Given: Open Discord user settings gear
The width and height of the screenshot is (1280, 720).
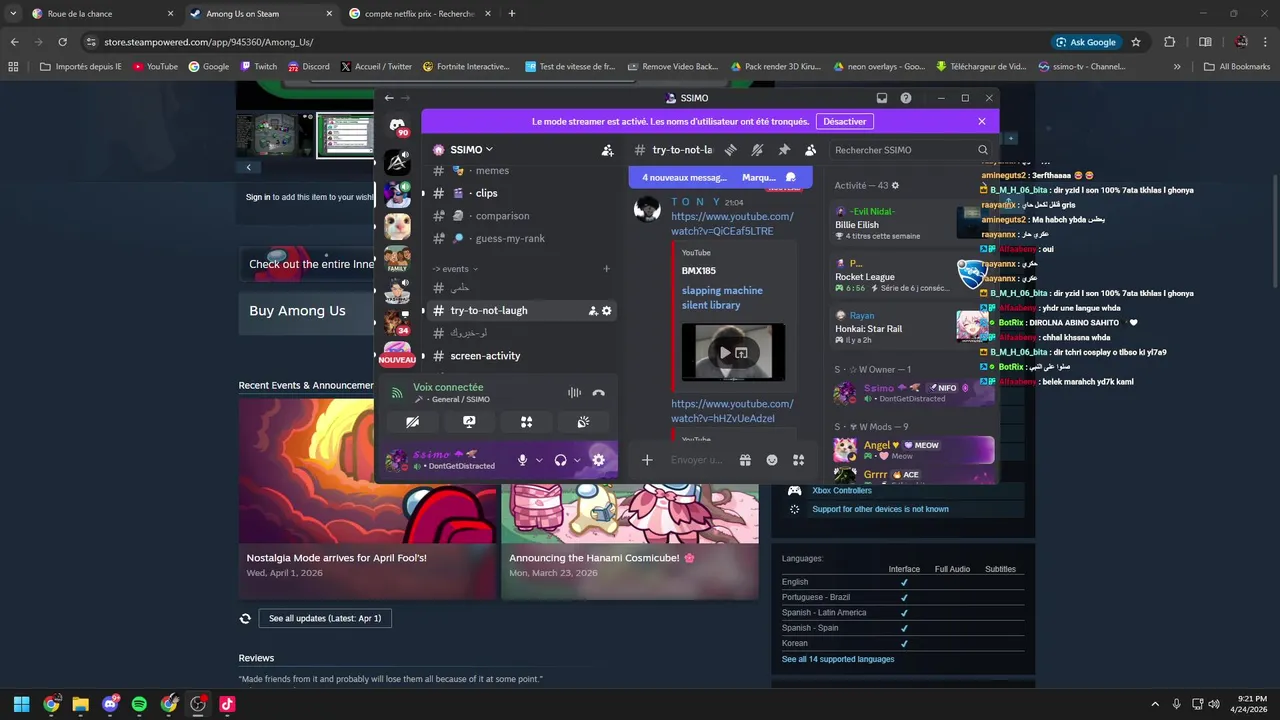Looking at the screenshot, I should pyautogui.click(x=598, y=460).
